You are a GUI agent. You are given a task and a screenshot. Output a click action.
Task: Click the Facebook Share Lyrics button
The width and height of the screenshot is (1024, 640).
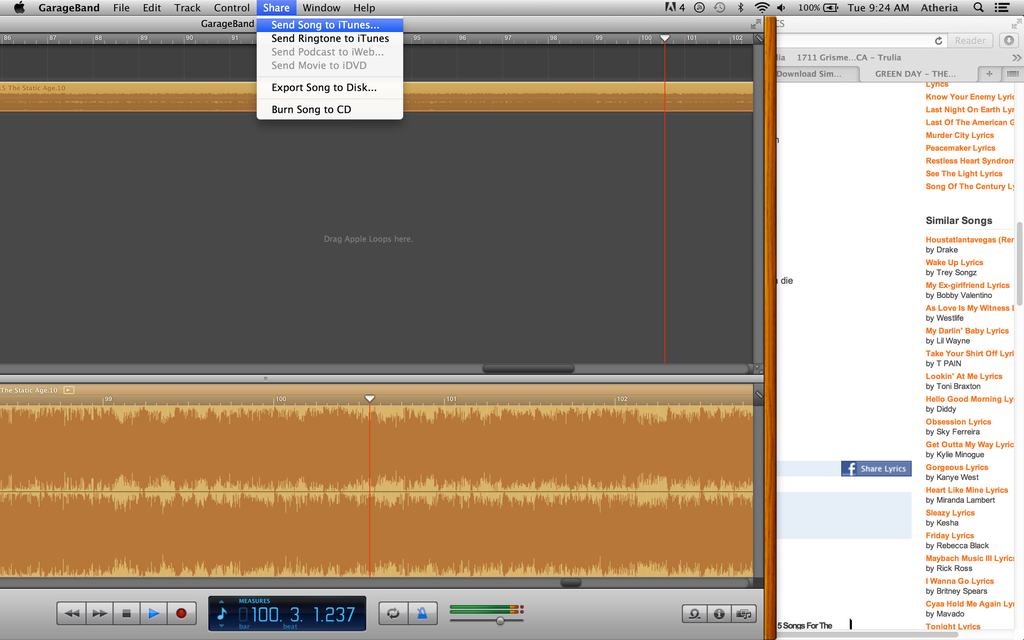pos(876,468)
